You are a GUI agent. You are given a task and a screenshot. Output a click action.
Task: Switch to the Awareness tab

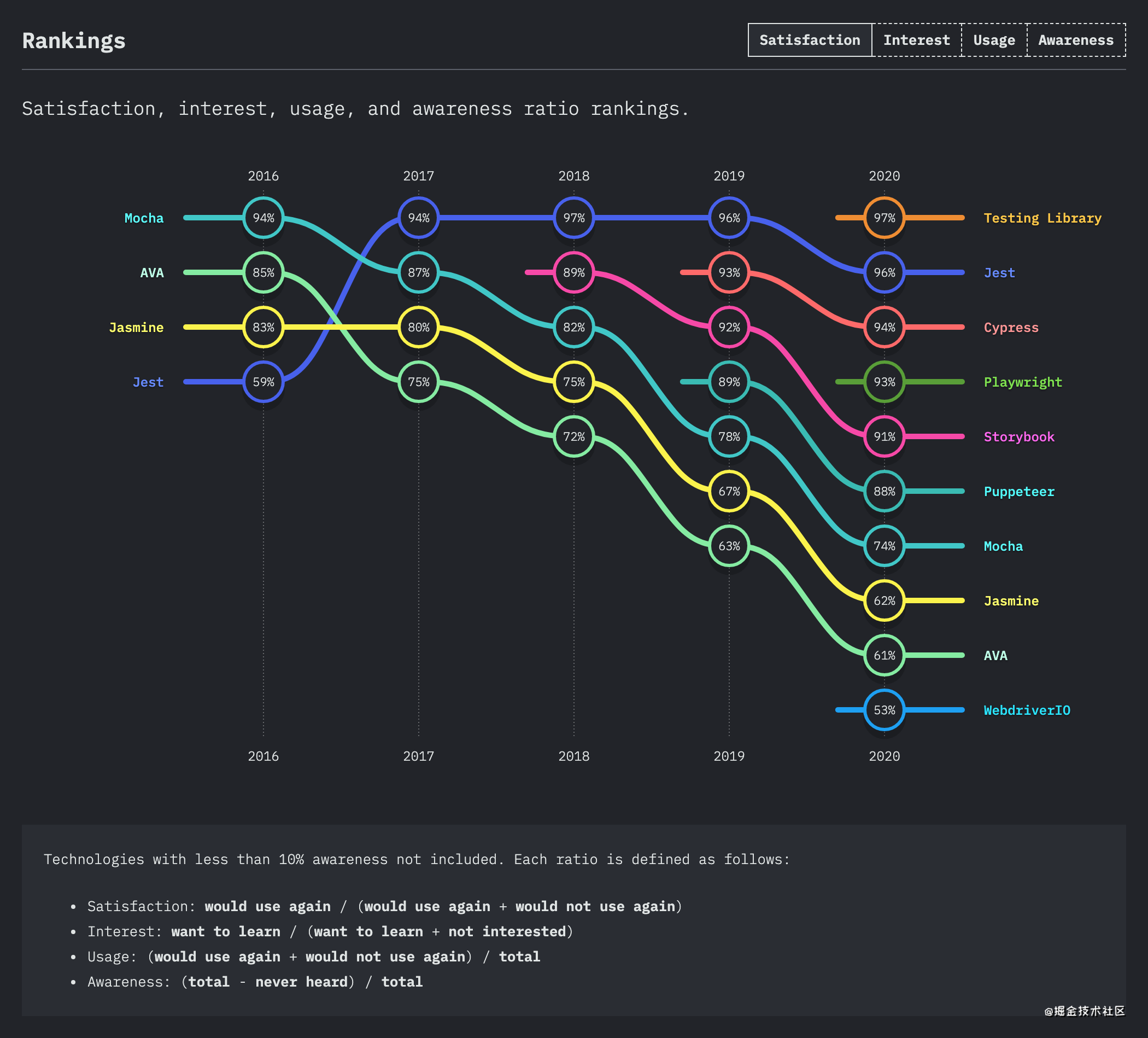1076,40
